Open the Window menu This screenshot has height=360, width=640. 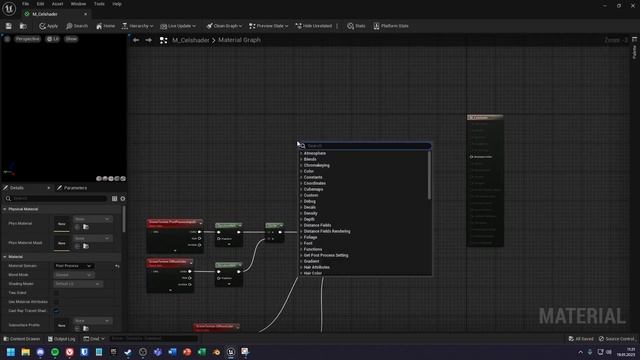[78, 4]
